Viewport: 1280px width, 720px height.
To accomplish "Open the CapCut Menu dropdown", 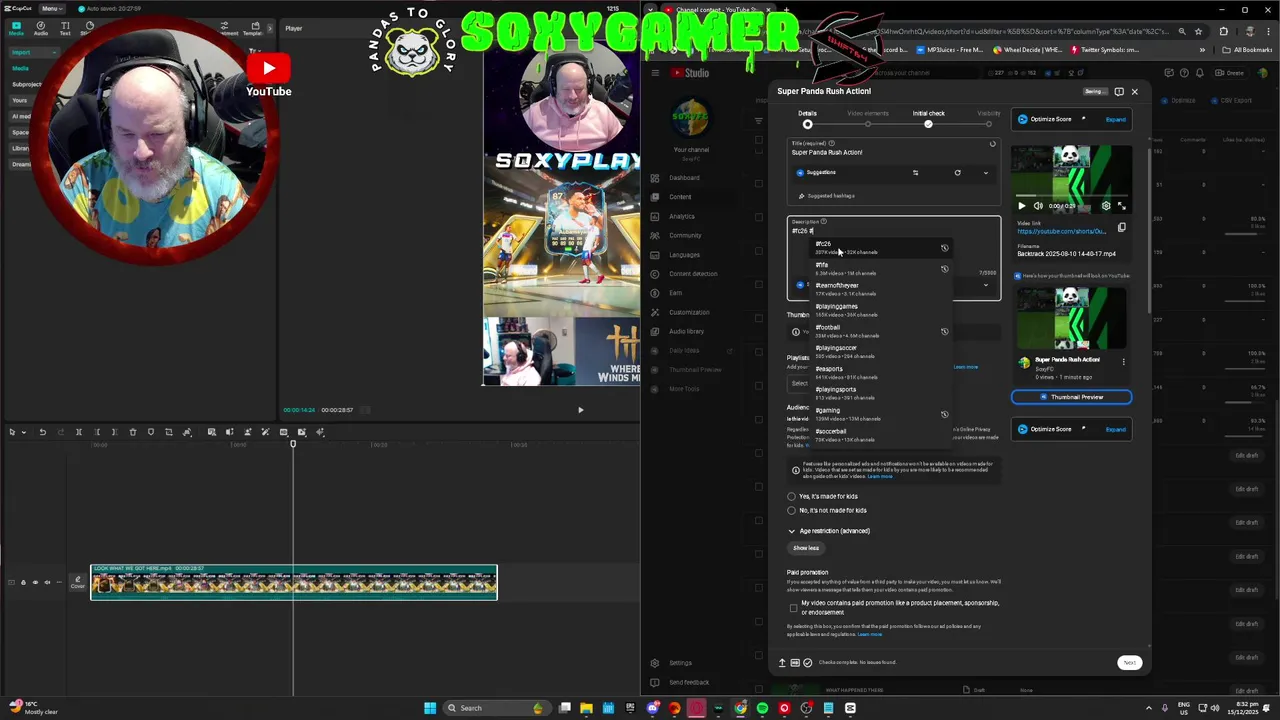I will coord(50,9).
